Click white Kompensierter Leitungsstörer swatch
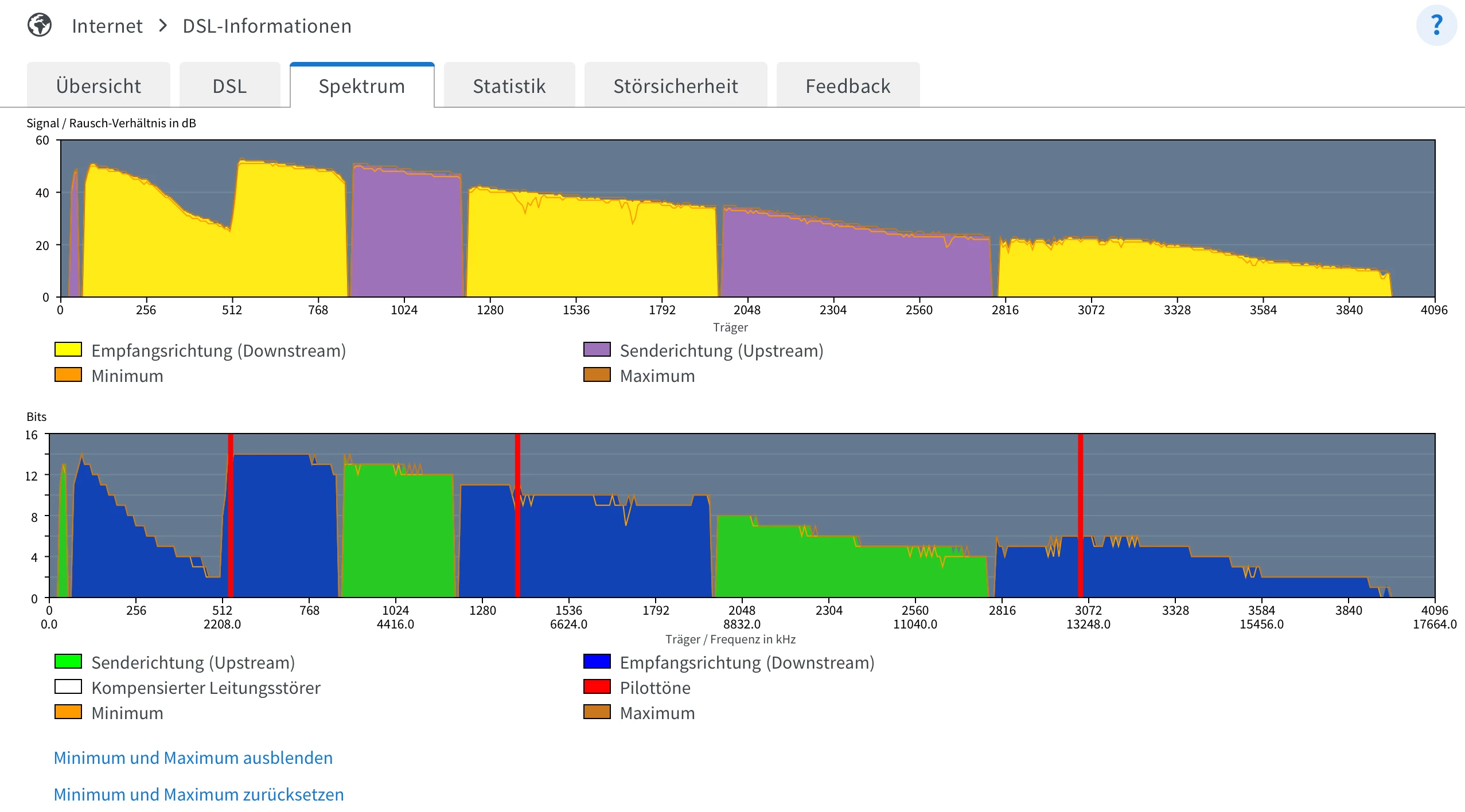 [x=68, y=687]
